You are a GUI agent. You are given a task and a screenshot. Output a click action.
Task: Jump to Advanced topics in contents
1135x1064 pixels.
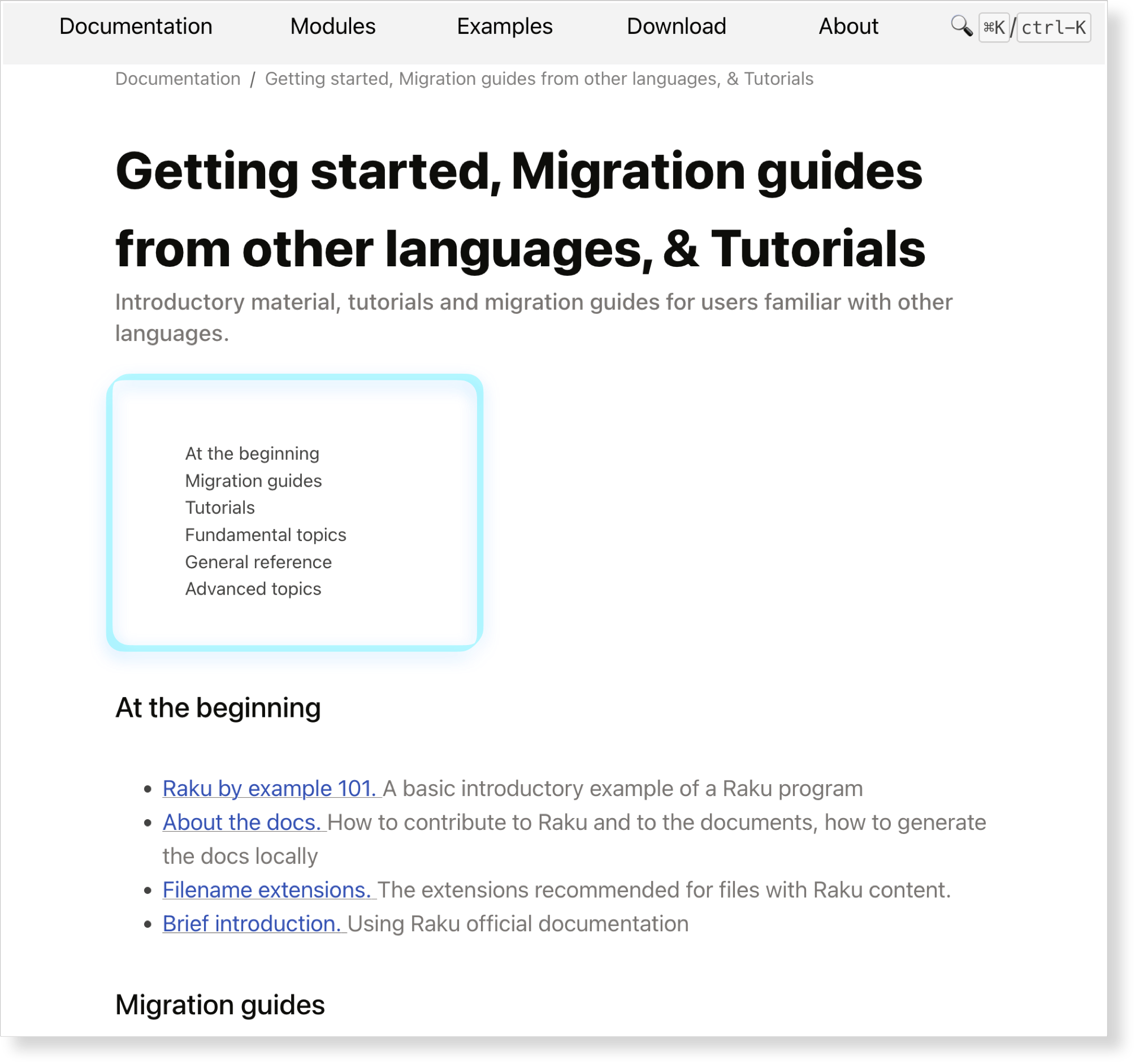253,589
